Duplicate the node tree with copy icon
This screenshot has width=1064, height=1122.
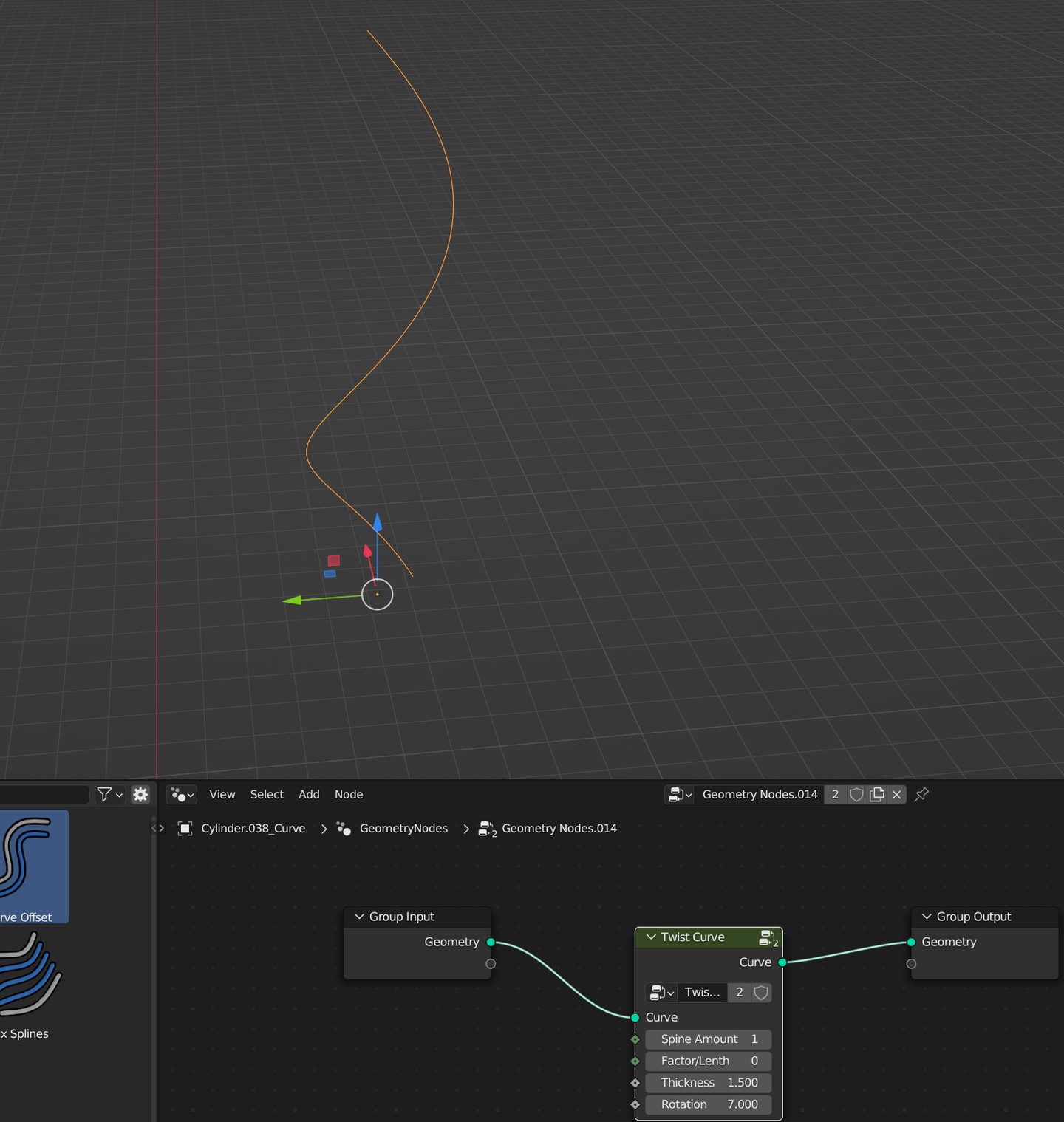pos(877,795)
